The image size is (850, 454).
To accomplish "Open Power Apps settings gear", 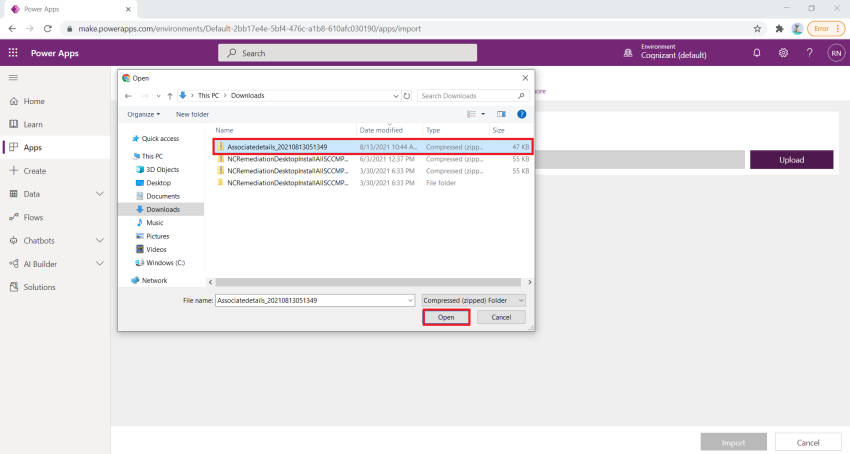I will point(783,53).
